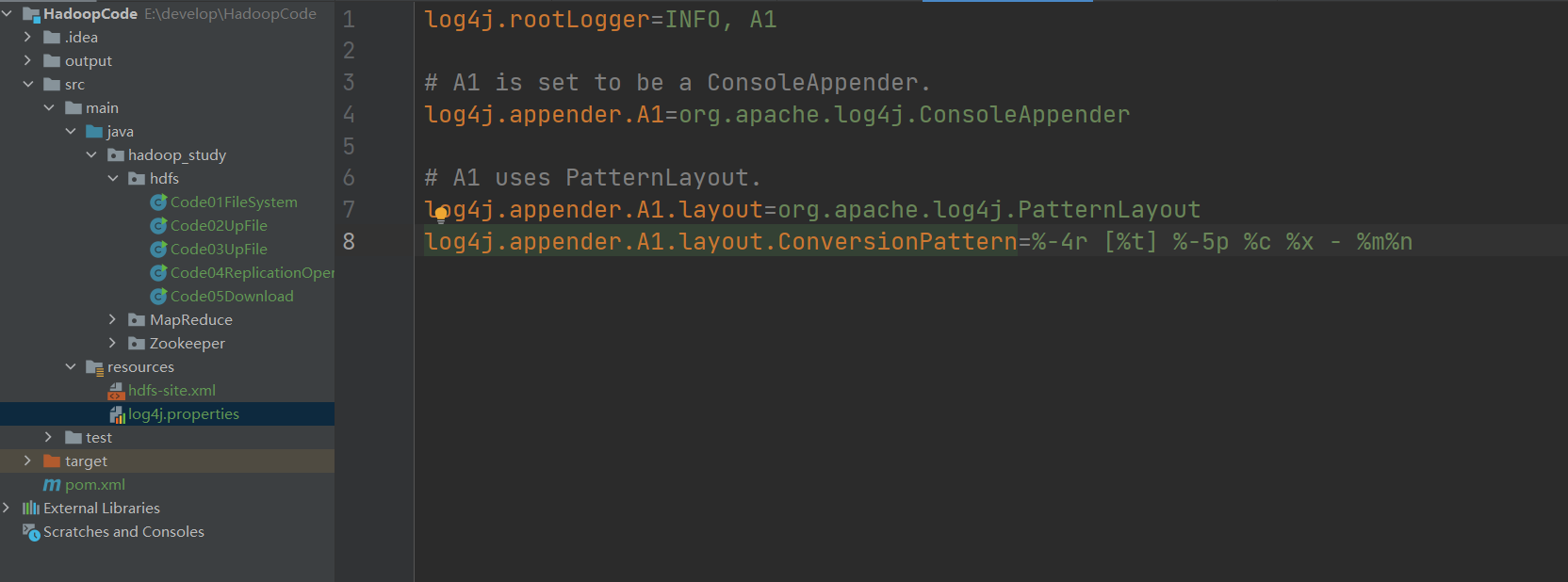Collapse the resources folder
Viewport: 1568px width, 582px height.
point(71,366)
